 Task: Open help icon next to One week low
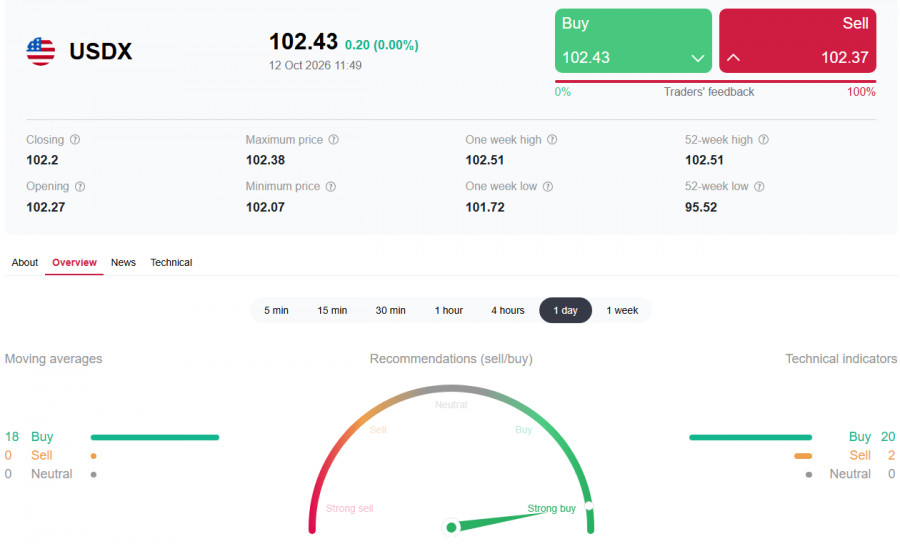[548, 186]
